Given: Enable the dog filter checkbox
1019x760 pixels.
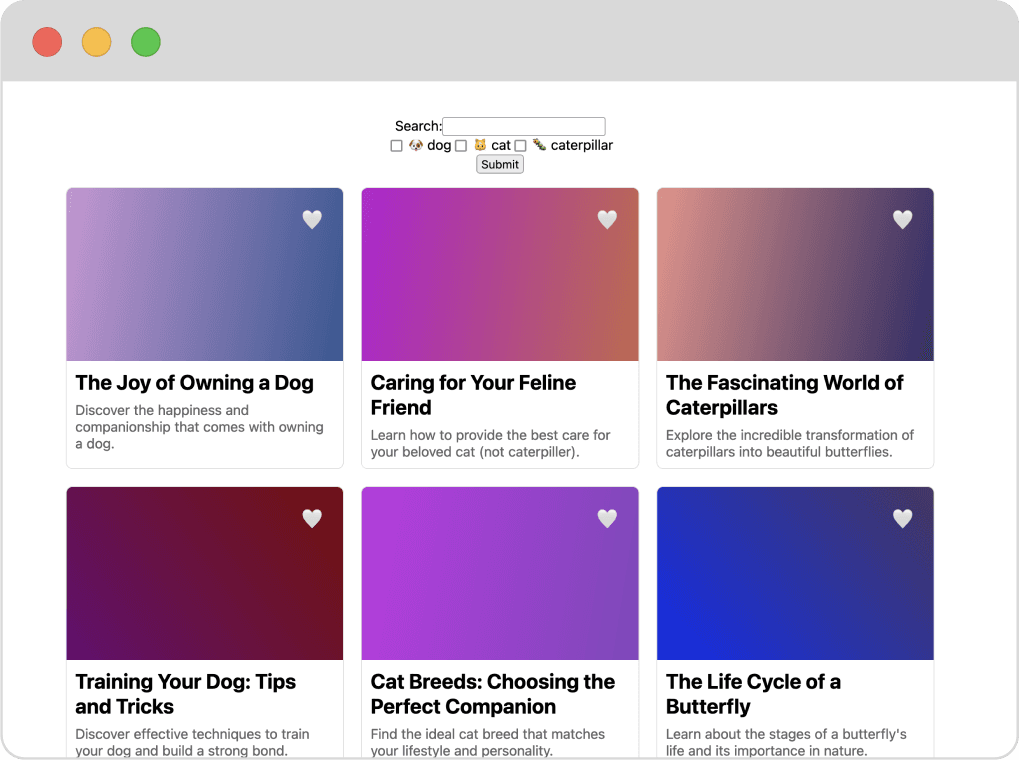Looking at the screenshot, I should (396, 145).
